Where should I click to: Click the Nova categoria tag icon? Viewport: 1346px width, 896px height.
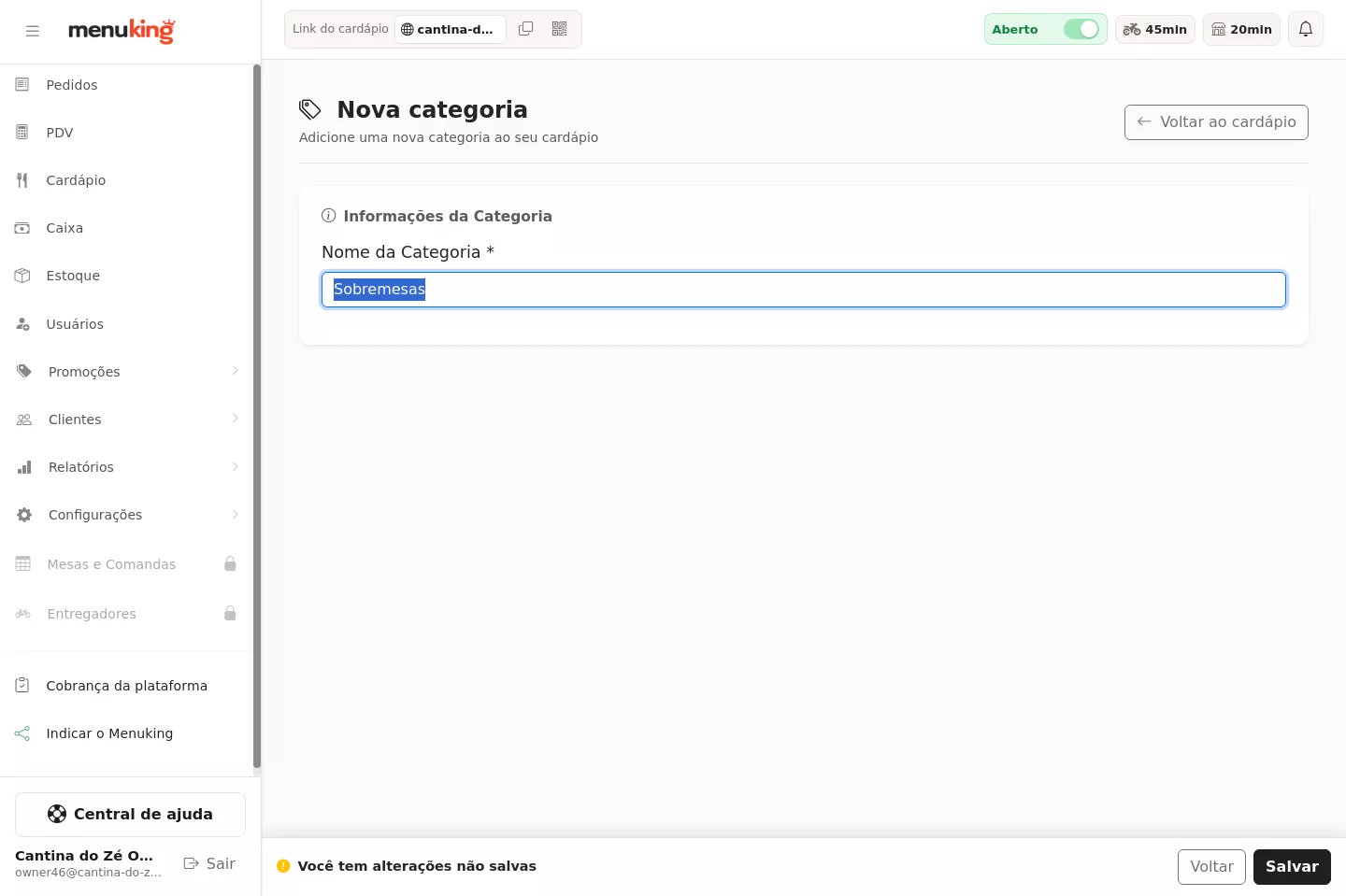(x=310, y=109)
